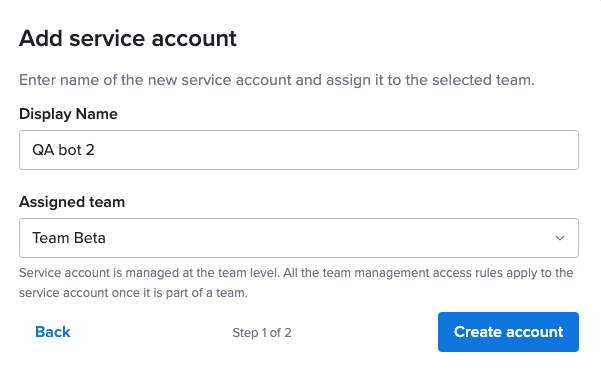Go back using the Back link
The image size is (601, 371).
(x=53, y=332)
